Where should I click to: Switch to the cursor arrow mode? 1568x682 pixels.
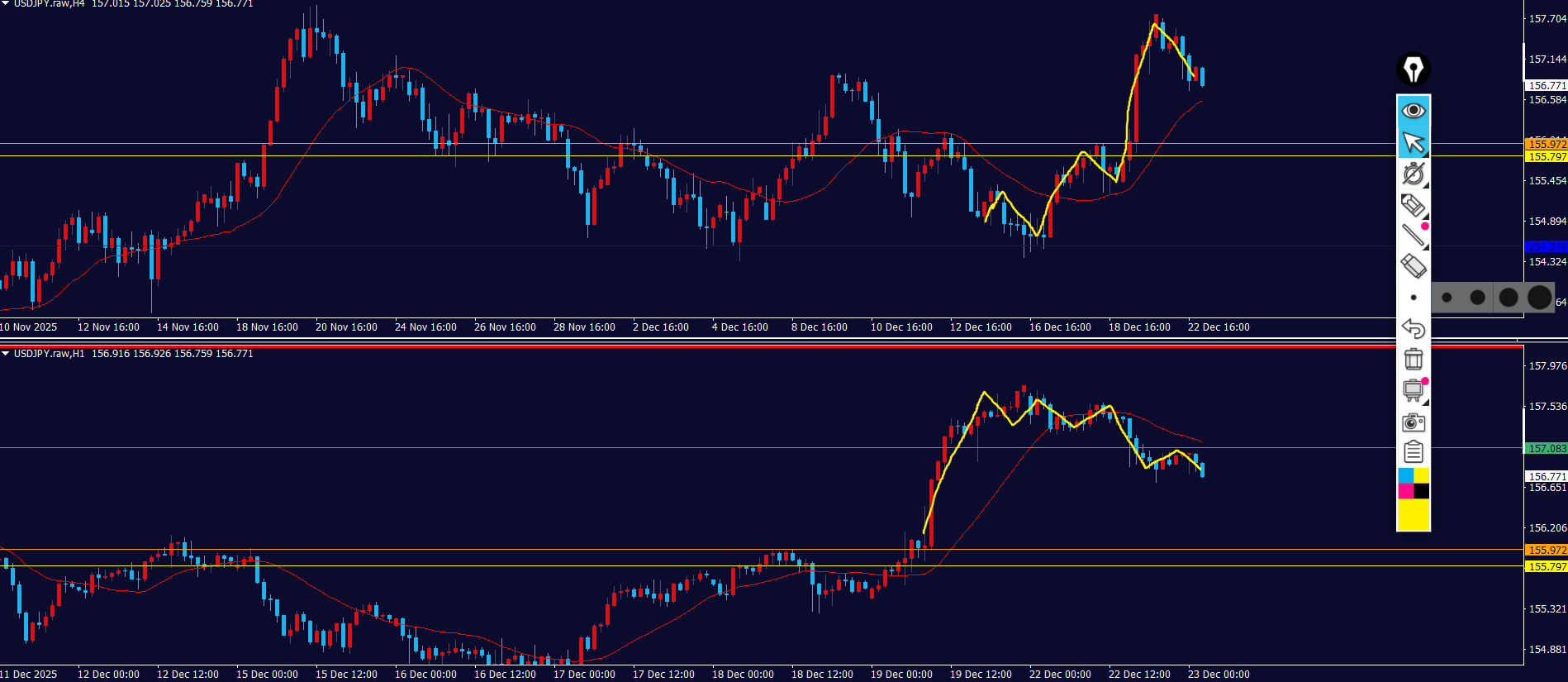point(1413,142)
